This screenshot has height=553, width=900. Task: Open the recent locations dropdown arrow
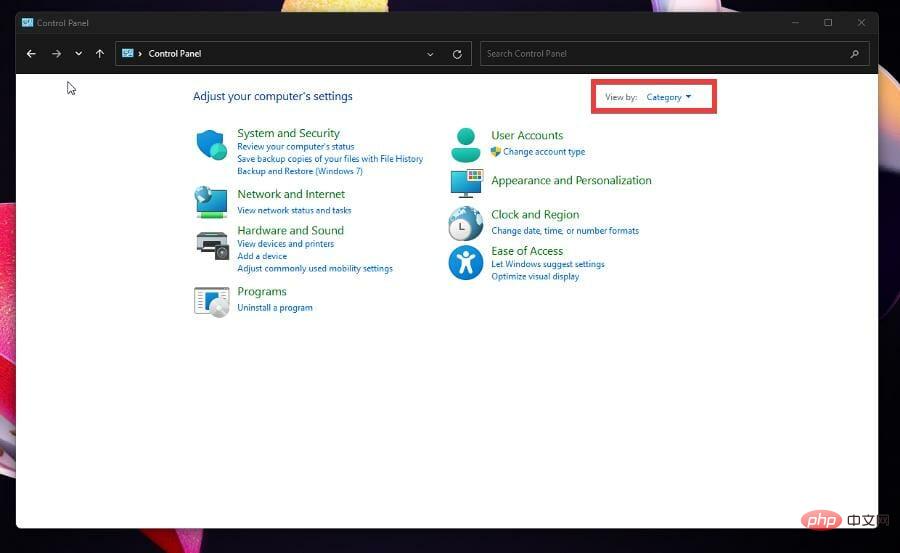79,53
